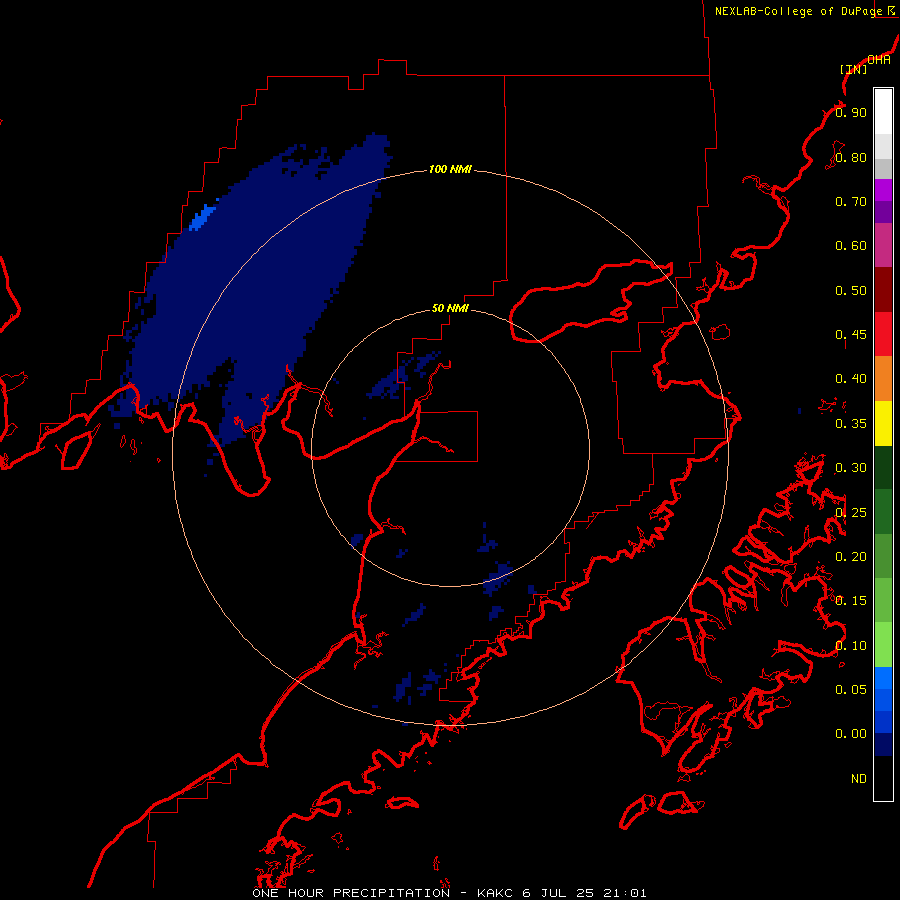Click the OHA product label
The height and width of the screenshot is (900, 900).
879,59
